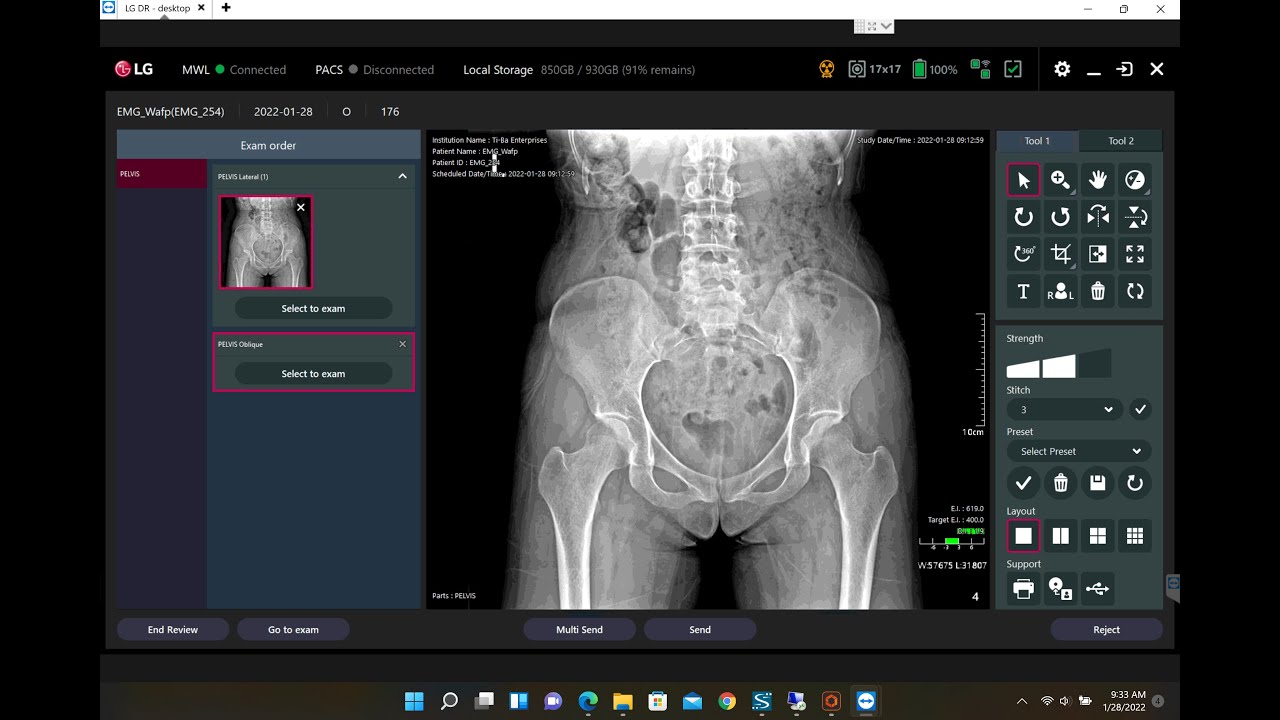
Task: Add an R/L side marker
Action: click(x=1060, y=291)
